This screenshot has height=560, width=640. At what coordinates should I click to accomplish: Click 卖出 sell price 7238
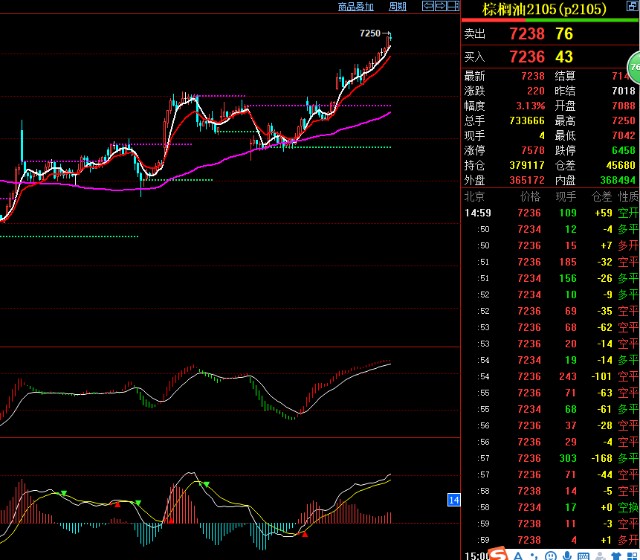(527, 33)
